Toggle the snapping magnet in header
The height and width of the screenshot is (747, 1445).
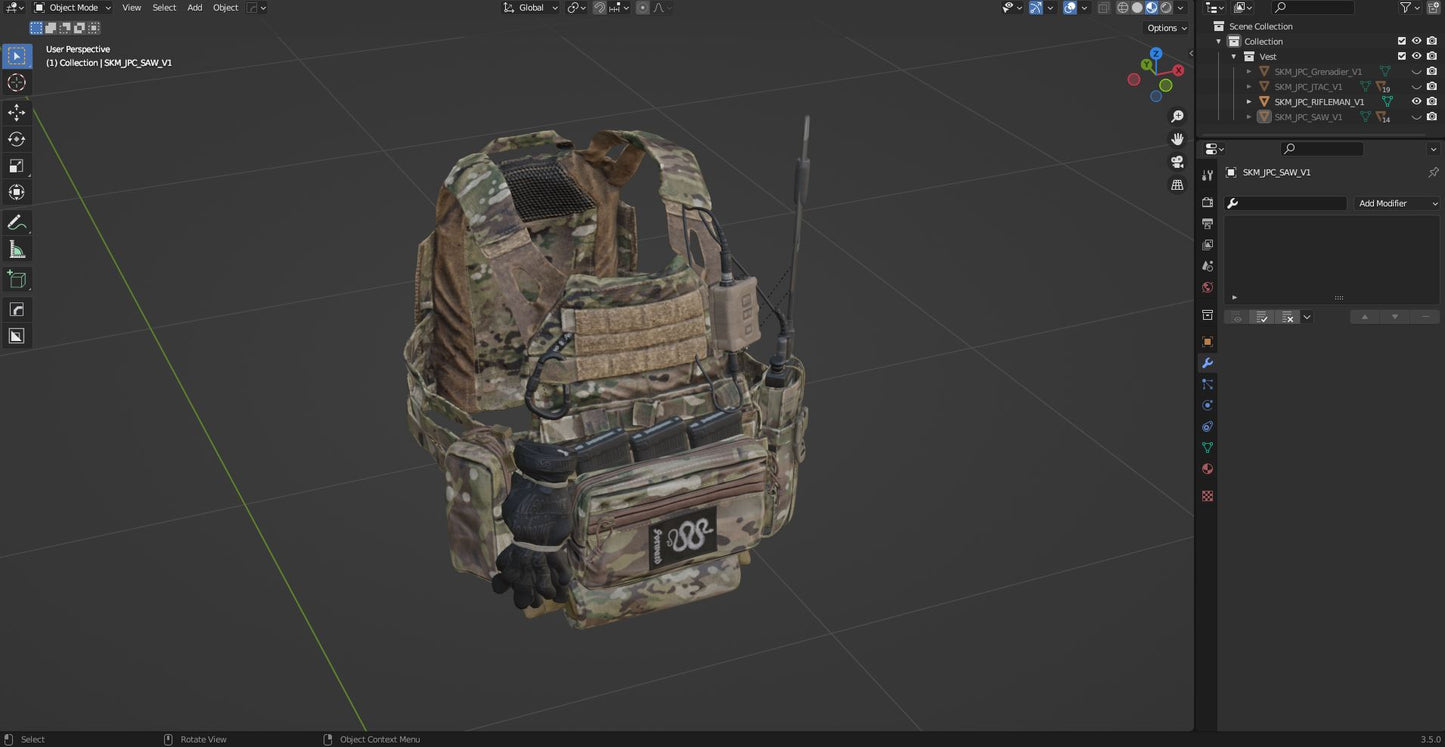[599, 8]
